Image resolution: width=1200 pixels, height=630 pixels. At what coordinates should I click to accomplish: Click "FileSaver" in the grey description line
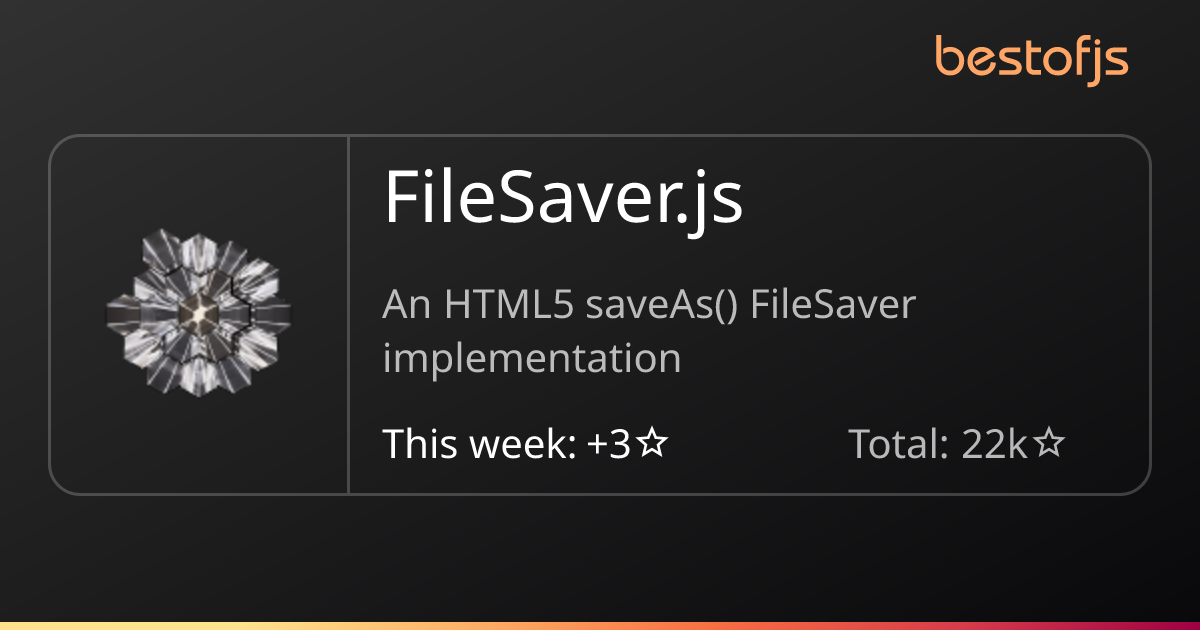click(x=833, y=305)
